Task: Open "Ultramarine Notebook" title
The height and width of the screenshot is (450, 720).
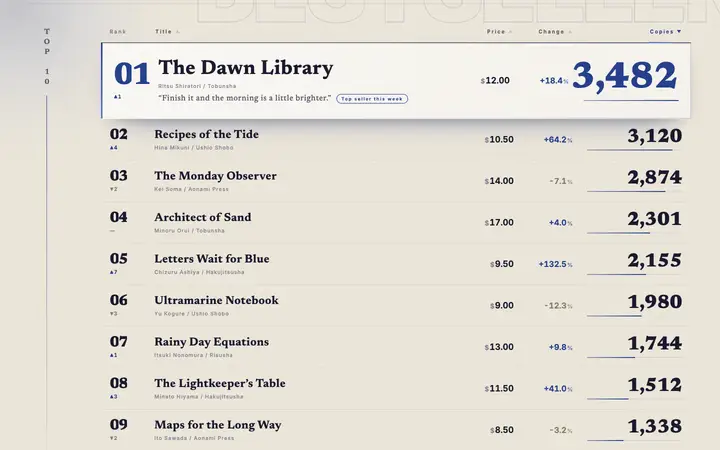Action: pyautogui.click(x=216, y=300)
